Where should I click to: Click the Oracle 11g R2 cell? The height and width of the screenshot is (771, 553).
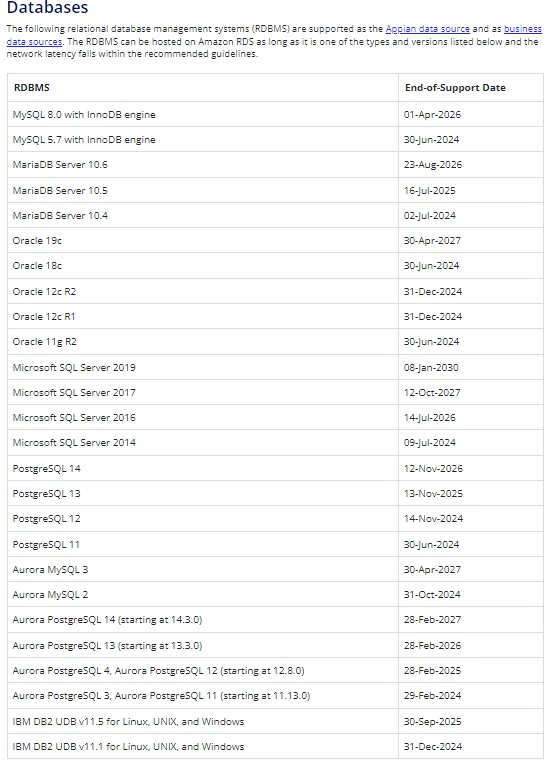tap(203, 341)
